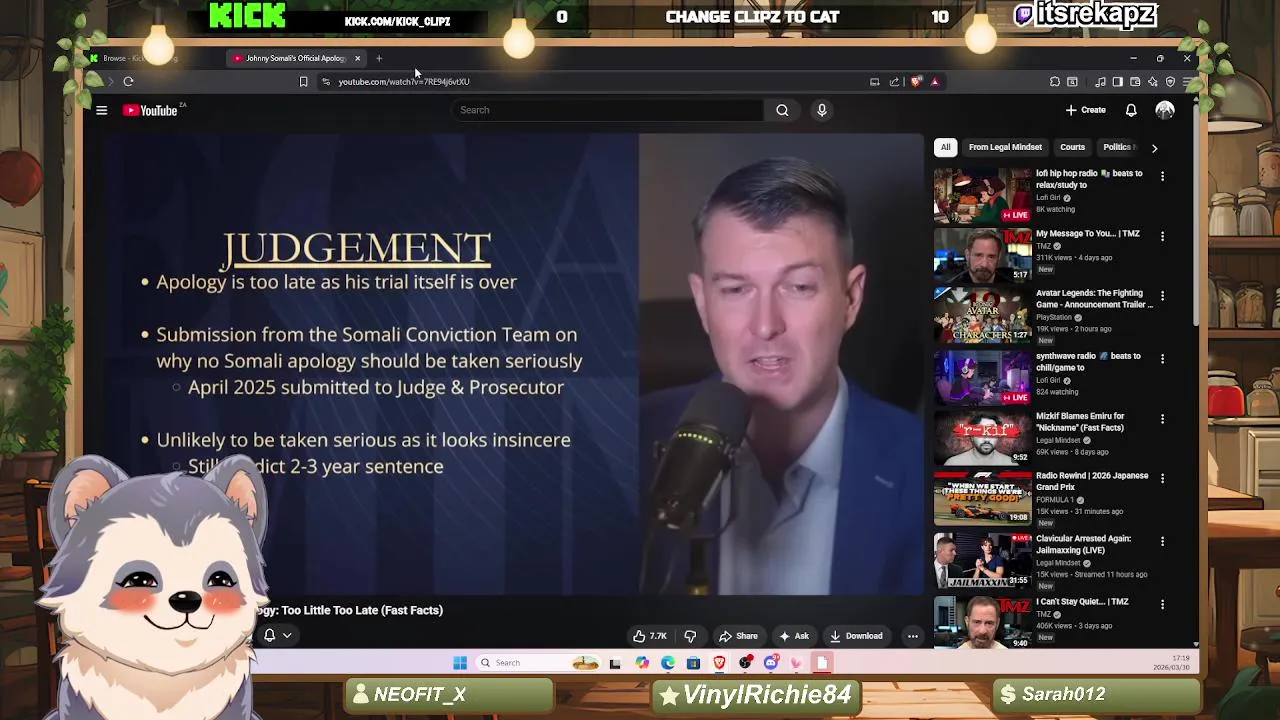The height and width of the screenshot is (720, 1280).
Task: Open Task View on the taskbar
Action: [615, 663]
